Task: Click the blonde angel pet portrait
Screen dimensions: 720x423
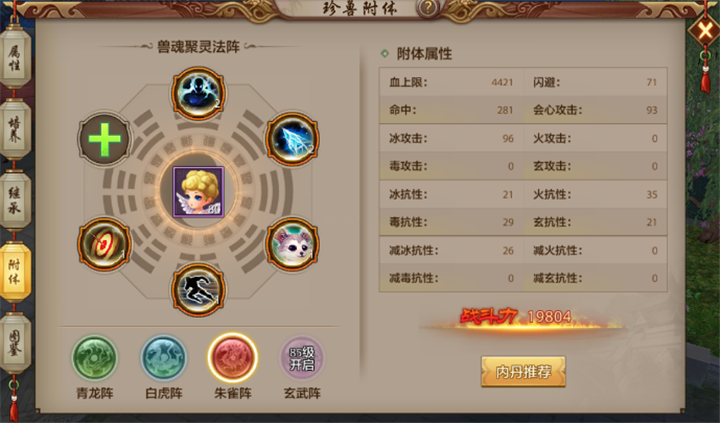Action: (x=198, y=192)
